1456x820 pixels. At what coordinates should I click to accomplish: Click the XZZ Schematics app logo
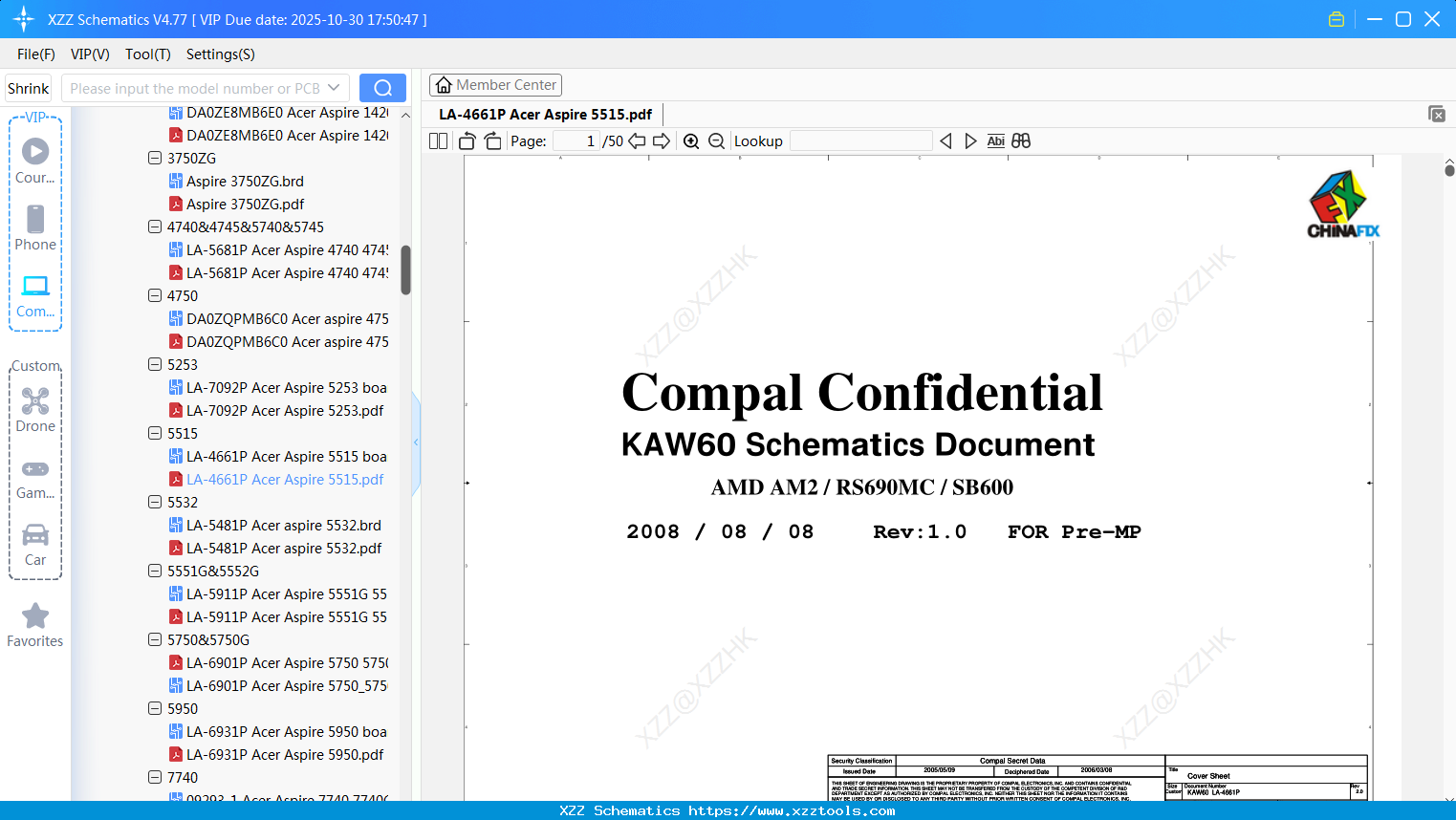(24, 19)
